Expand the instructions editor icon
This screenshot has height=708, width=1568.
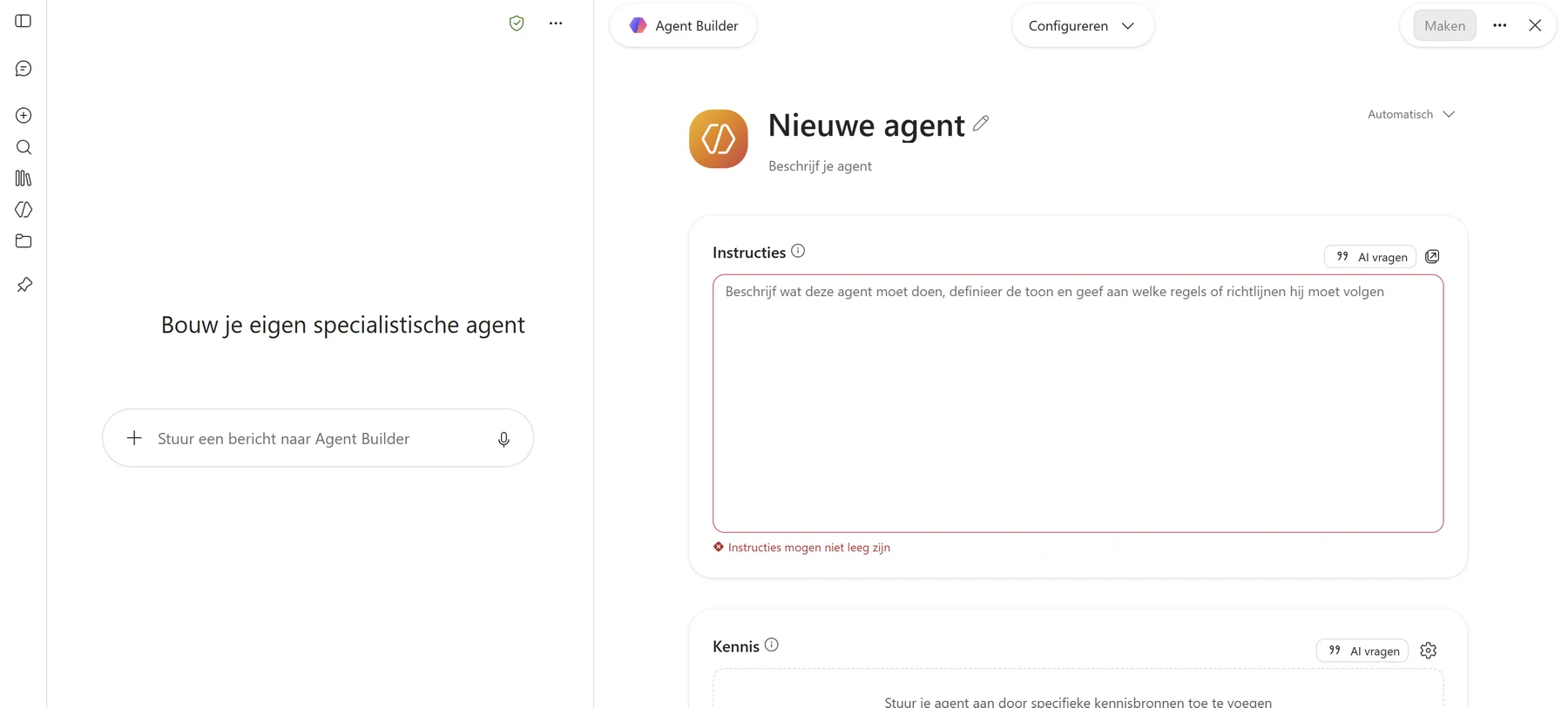1432,256
